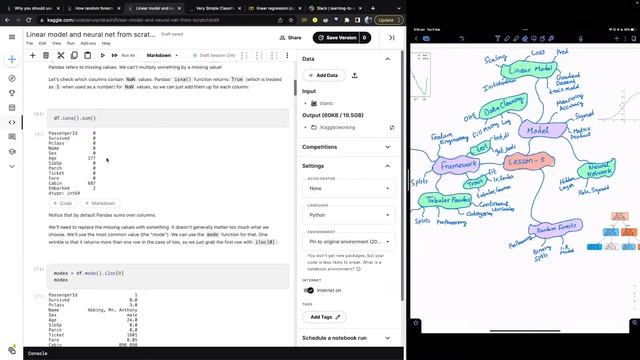
Task: Click the Run All fast-forward button
Action: pos(123,55)
